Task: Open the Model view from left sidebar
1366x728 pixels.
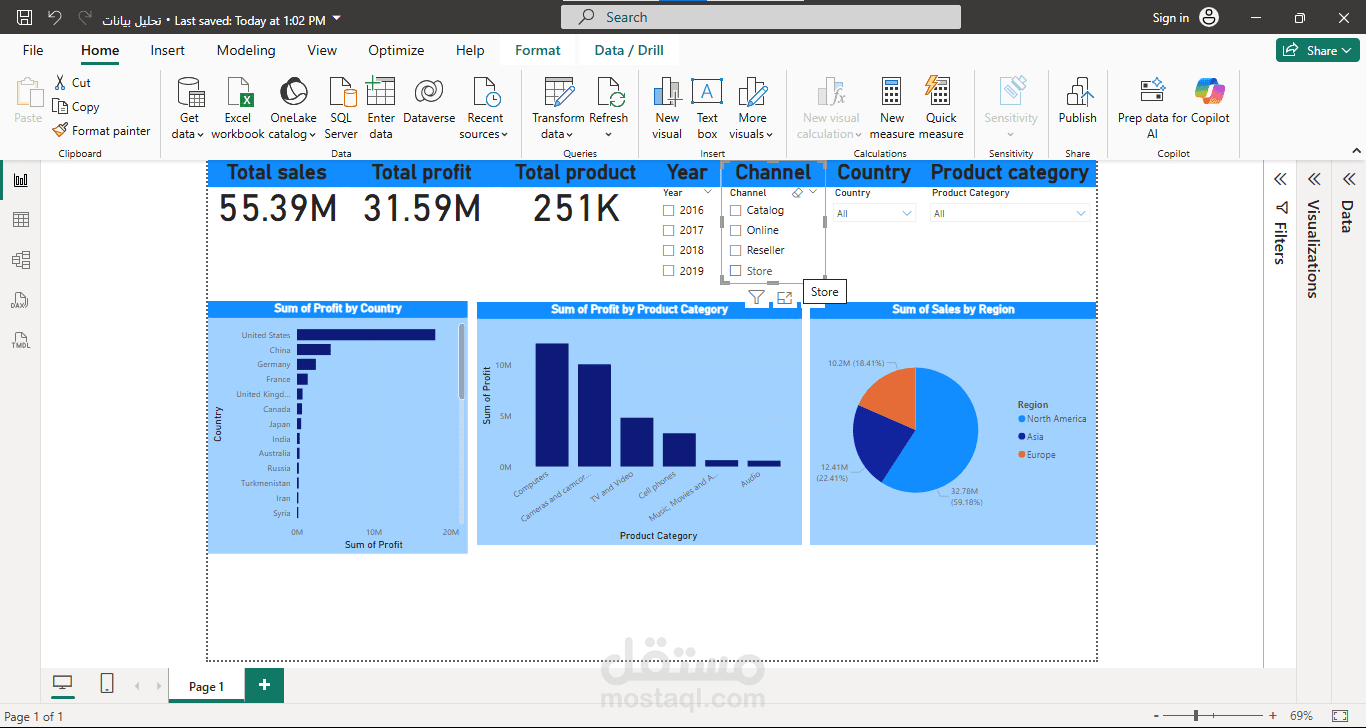Action: click(21, 259)
